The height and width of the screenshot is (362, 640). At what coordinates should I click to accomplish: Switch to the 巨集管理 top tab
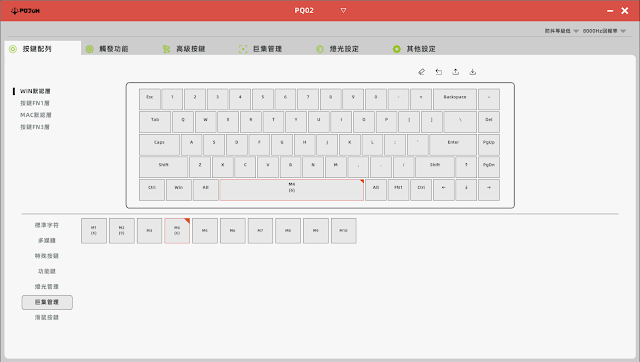(x=260, y=49)
